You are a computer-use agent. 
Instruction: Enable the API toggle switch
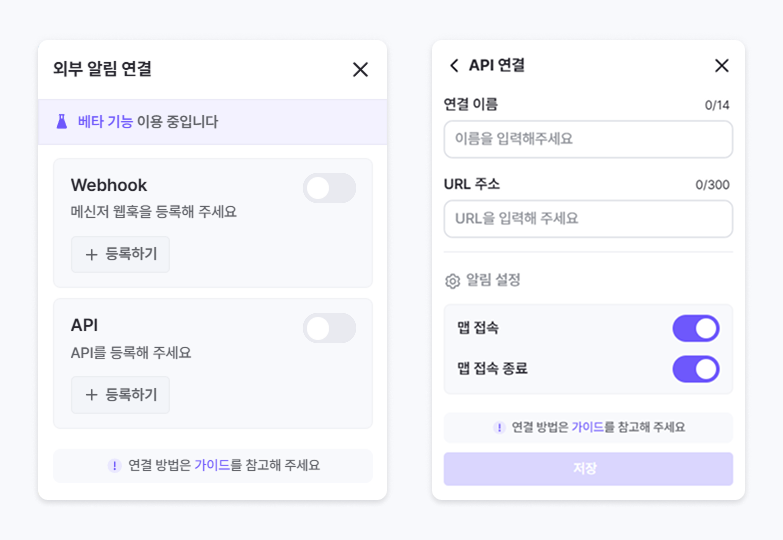tap(329, 328)
